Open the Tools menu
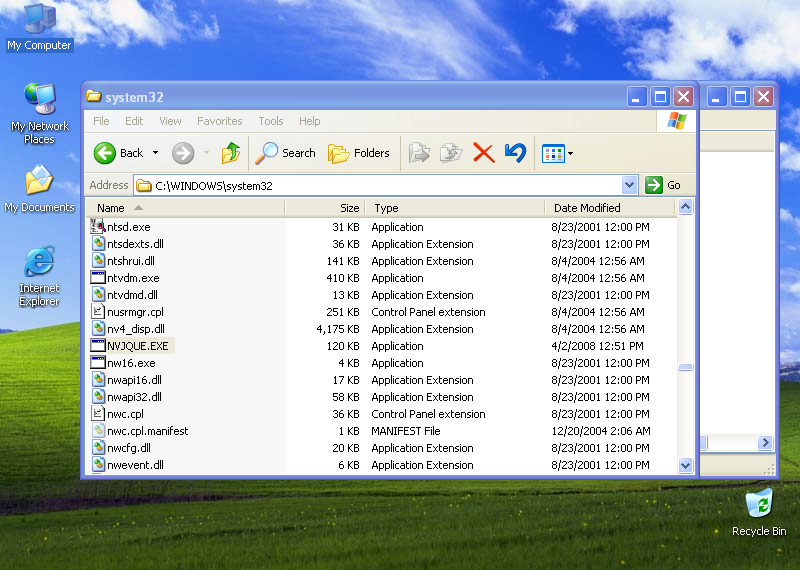Screen dimensions: 800x570 pyautogui.click(x=270, y=121)
